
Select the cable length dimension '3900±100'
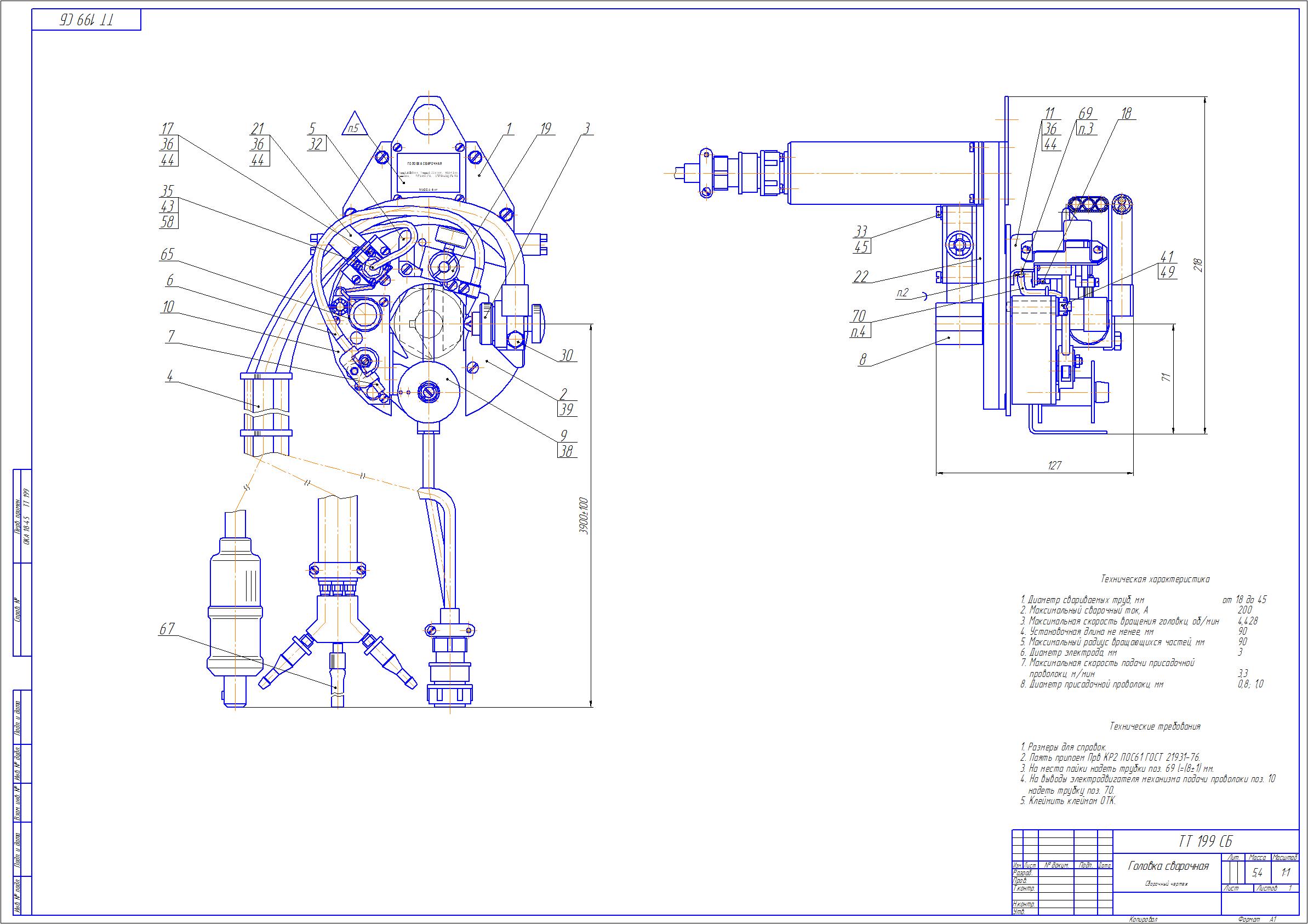(x=584, y=516)
